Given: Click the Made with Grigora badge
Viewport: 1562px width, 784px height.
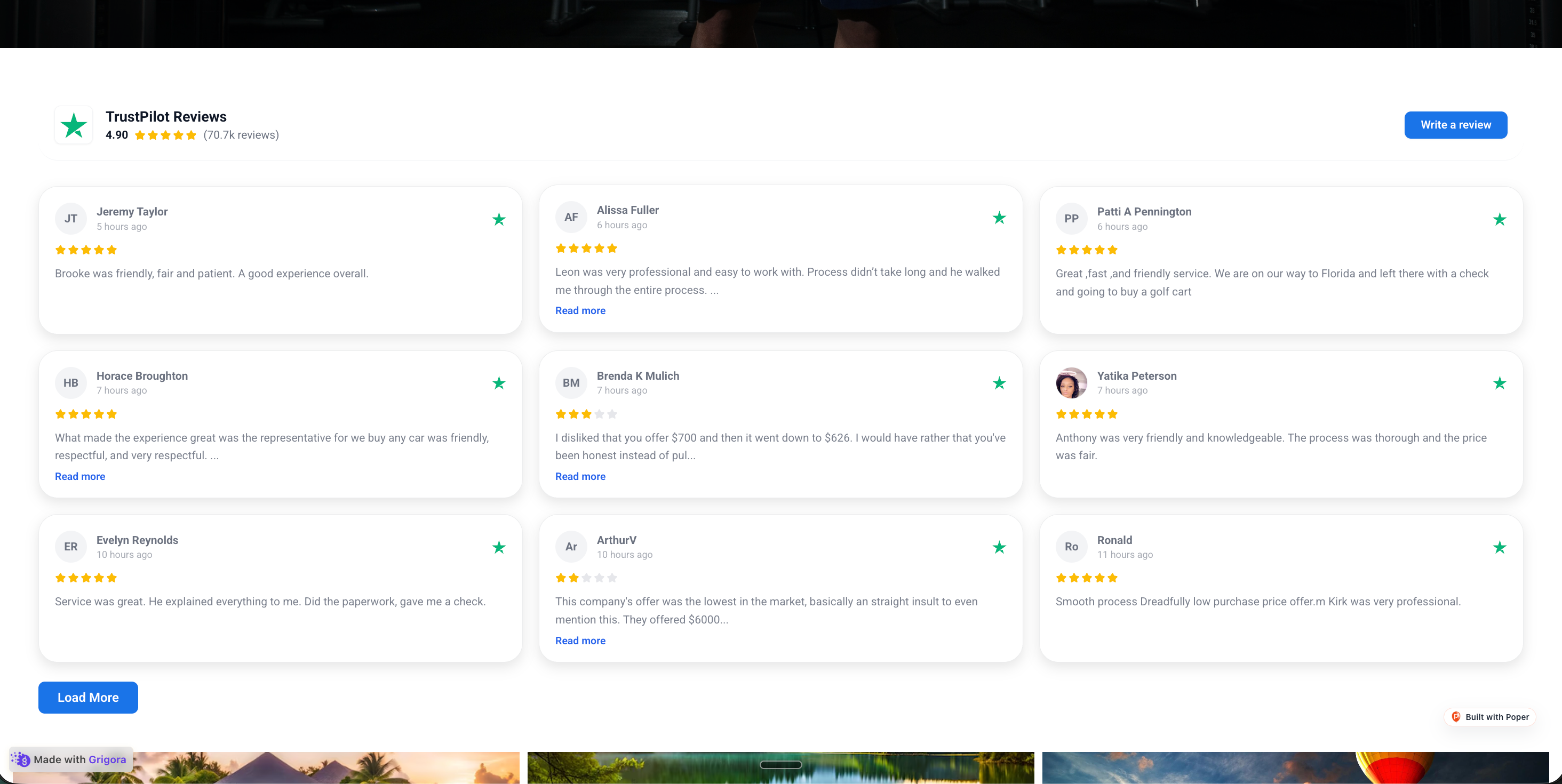Looking at the screenshot, I should [71, 759].
